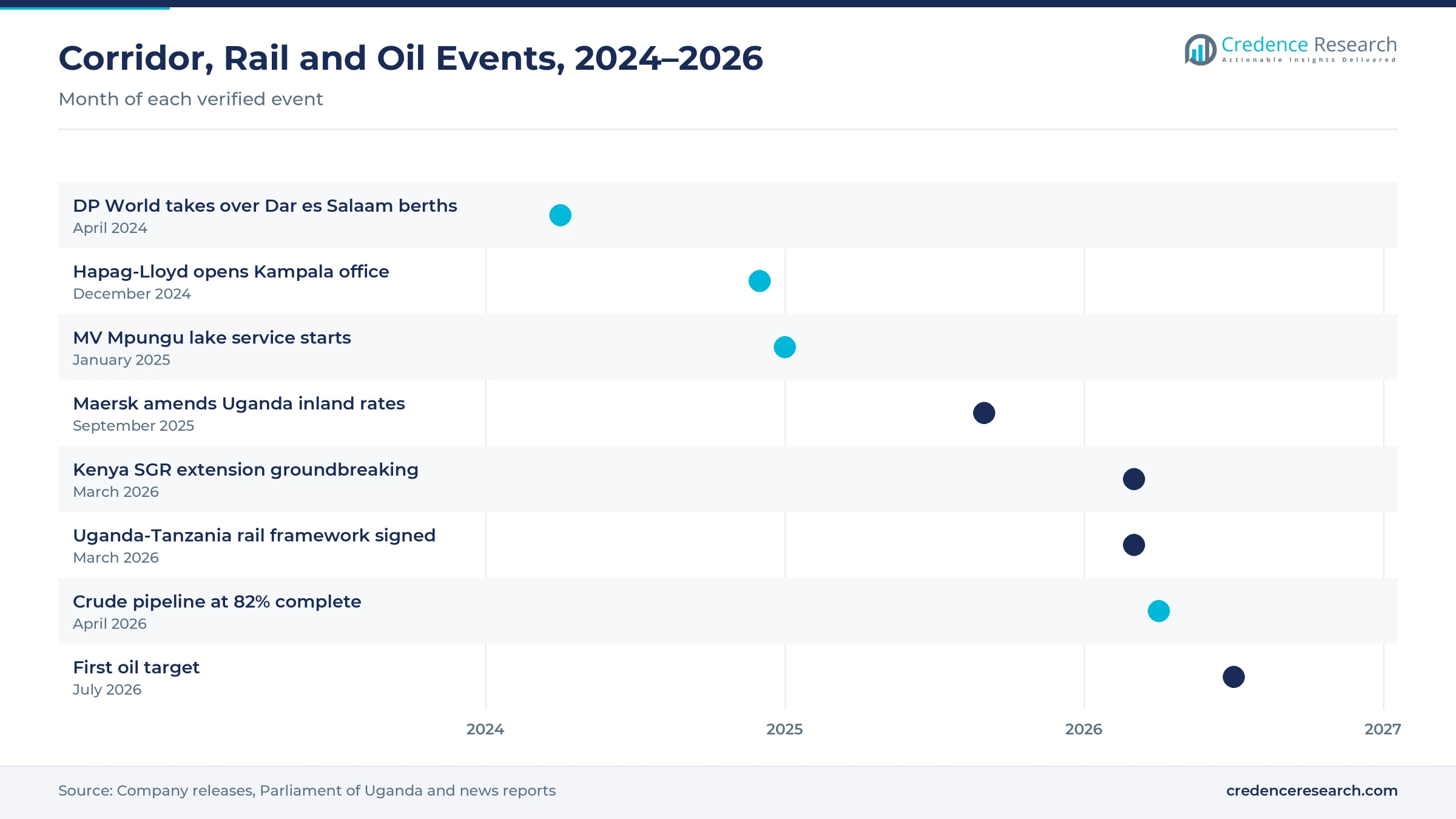Viewport: 1456px width, 819px height.
Task: Click the subtitle 'Month of each verified event'
Action: pos(190,99)
